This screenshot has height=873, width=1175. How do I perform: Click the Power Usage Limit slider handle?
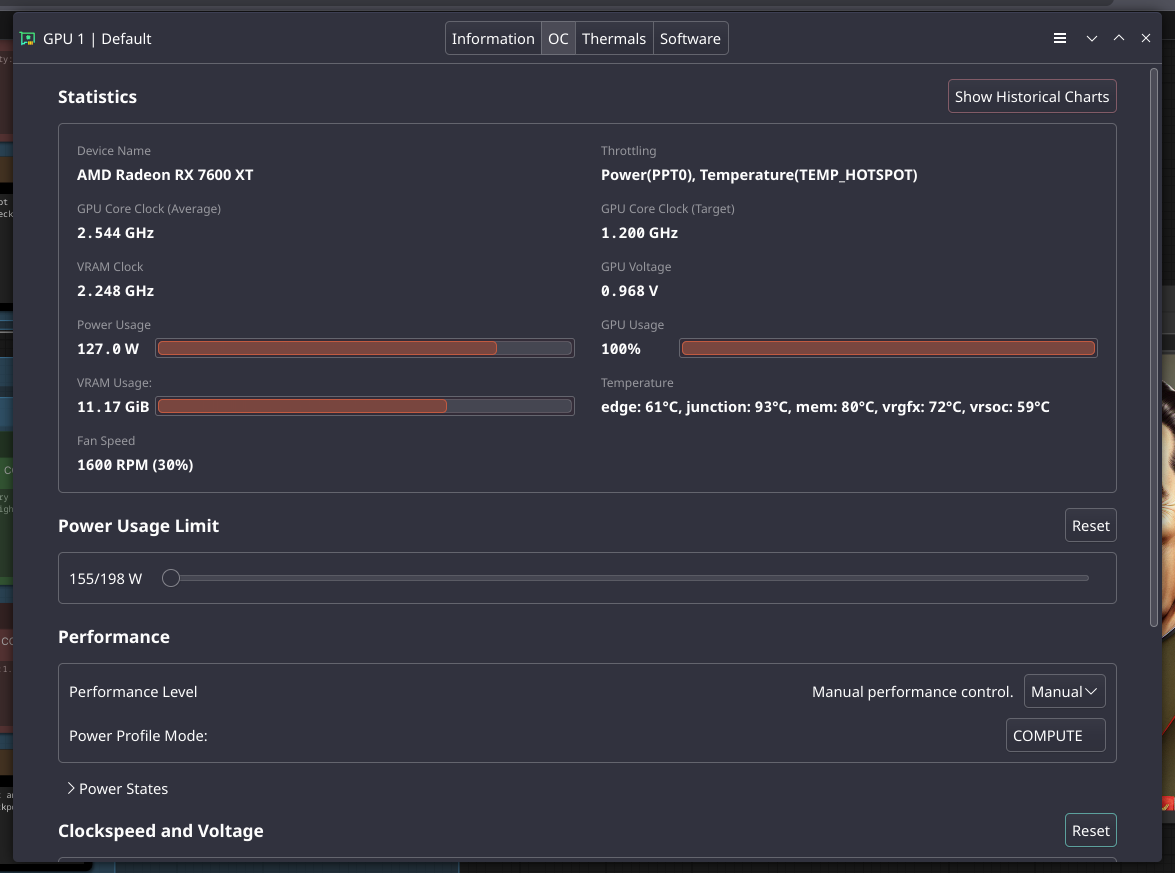tap(171, 578)
